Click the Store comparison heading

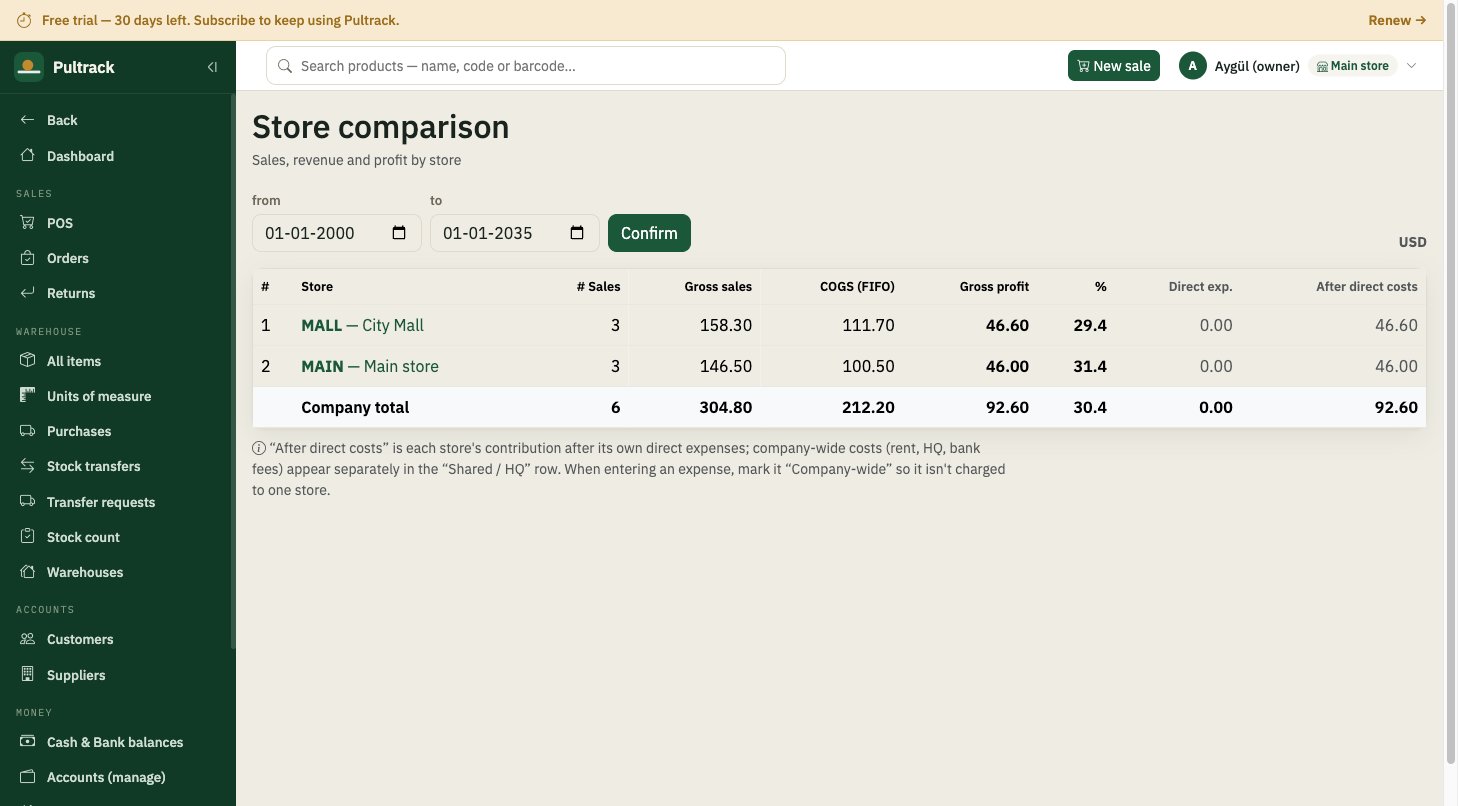click(x=380, y=127)
